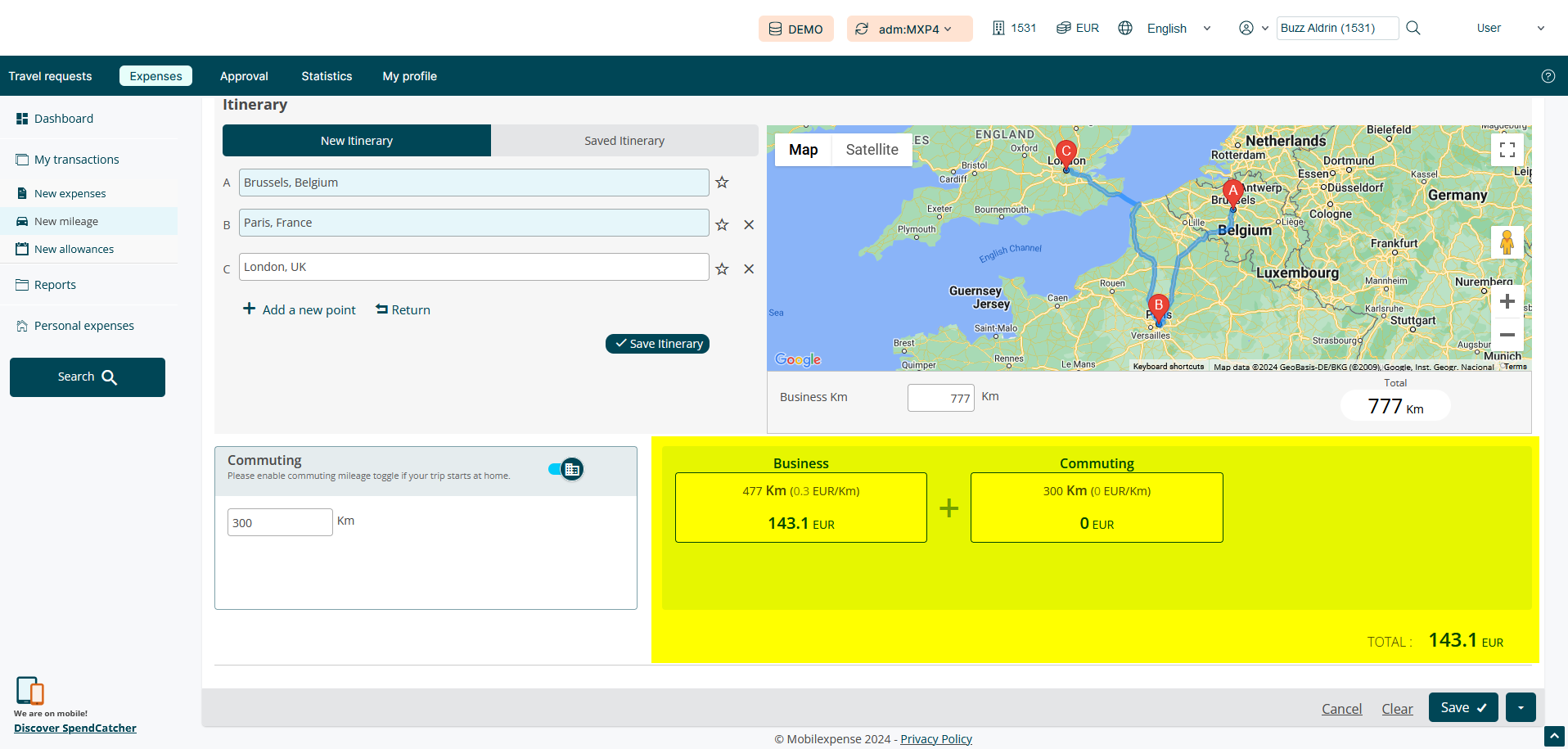Open the Save options arrow dropdown
The image size is (1568, 749).
1521,707
